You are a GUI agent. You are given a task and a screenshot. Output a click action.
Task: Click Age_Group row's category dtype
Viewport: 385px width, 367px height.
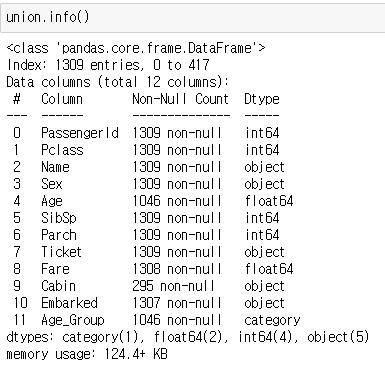272,320
